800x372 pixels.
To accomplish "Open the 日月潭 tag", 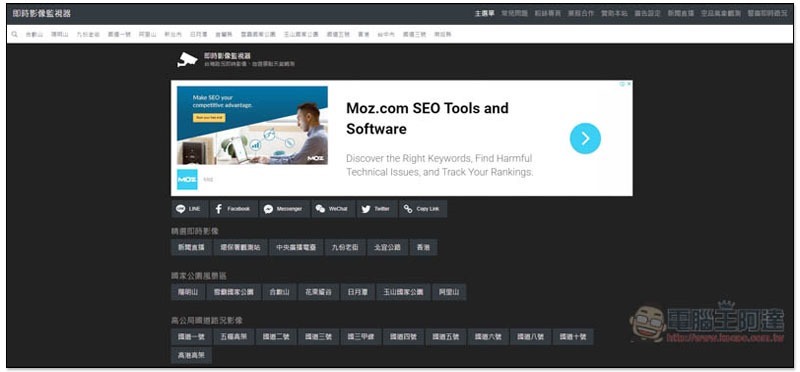I will point(357,292).
